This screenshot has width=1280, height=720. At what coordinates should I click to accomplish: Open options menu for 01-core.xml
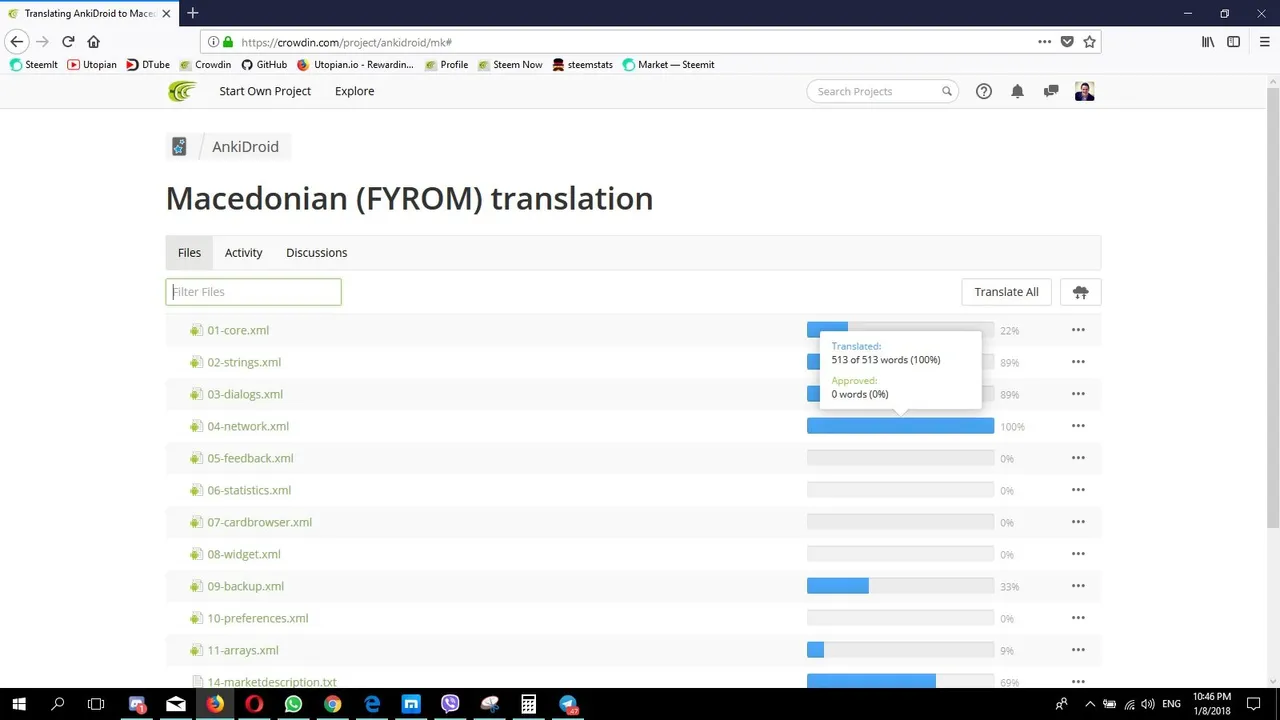tap(1078, 330)
